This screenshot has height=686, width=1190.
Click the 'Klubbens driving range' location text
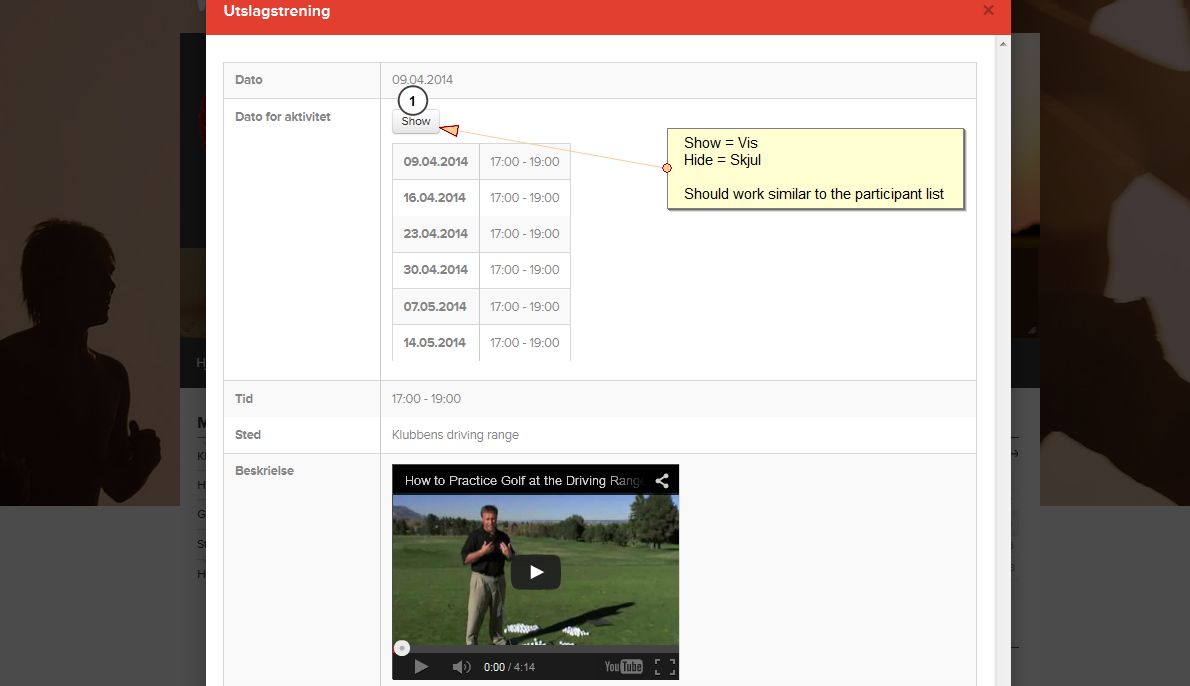tap(455, 435)
